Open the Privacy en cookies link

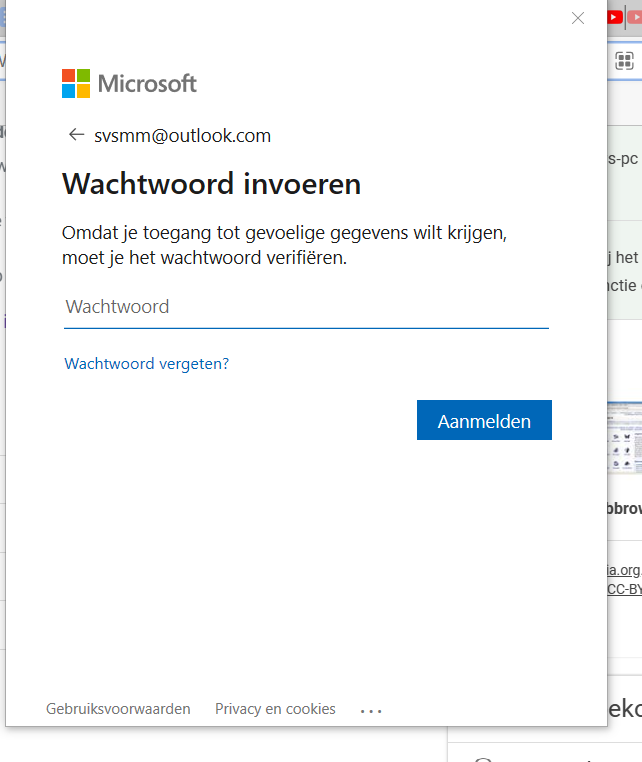point(275,709)
